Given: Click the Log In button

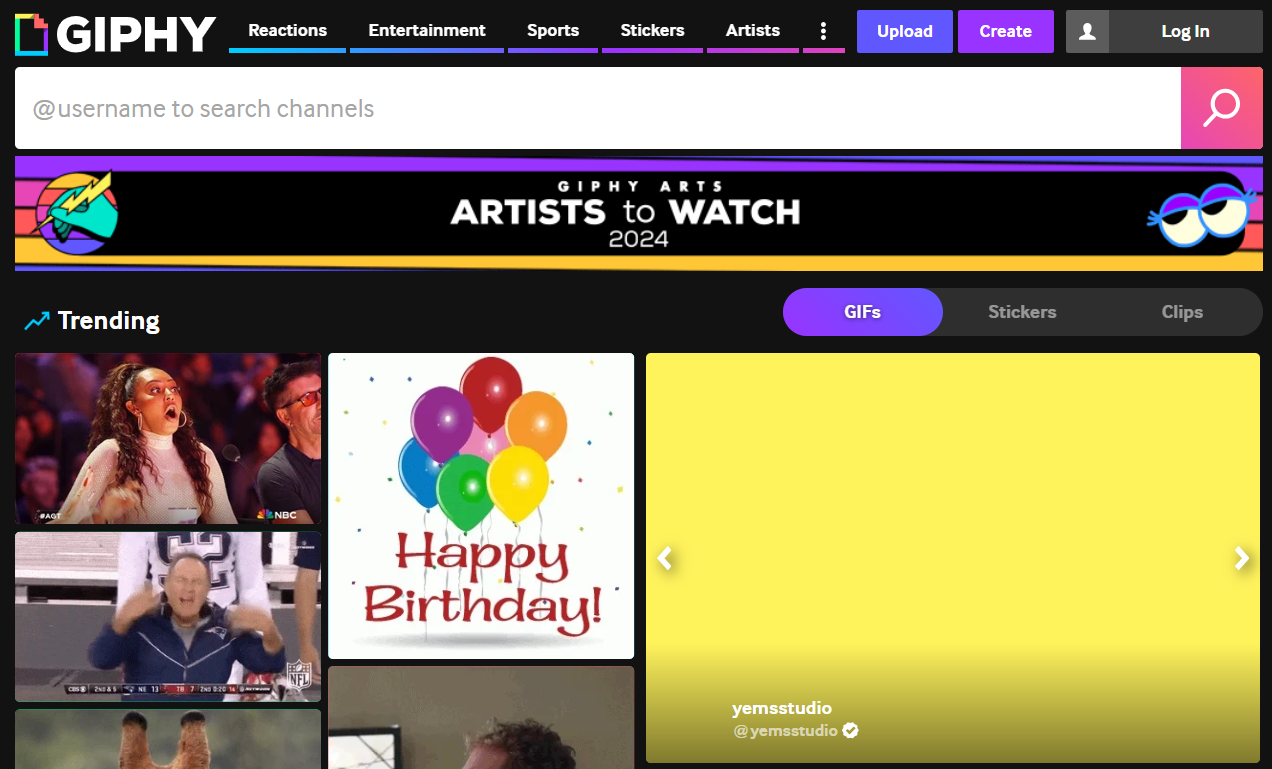Looking at the screenshot, I should pos(1185,32).
